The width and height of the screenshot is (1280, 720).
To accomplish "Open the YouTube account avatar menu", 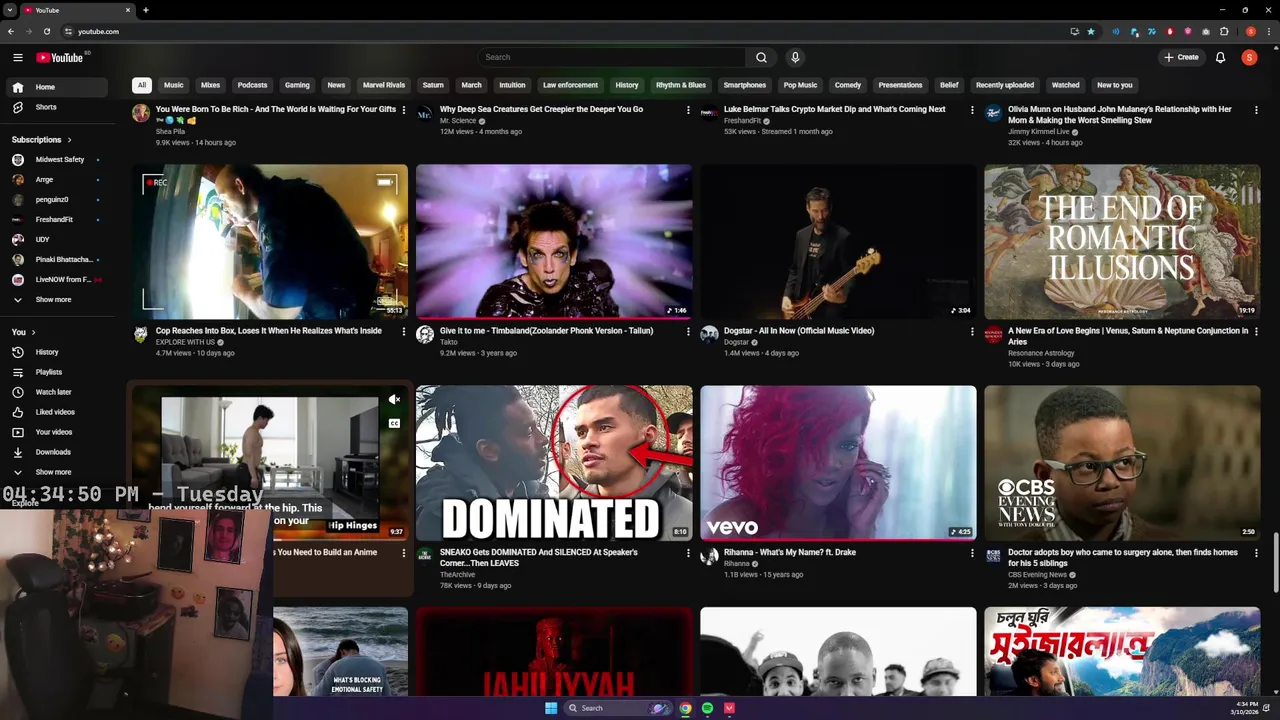I will coord(1249,57).
